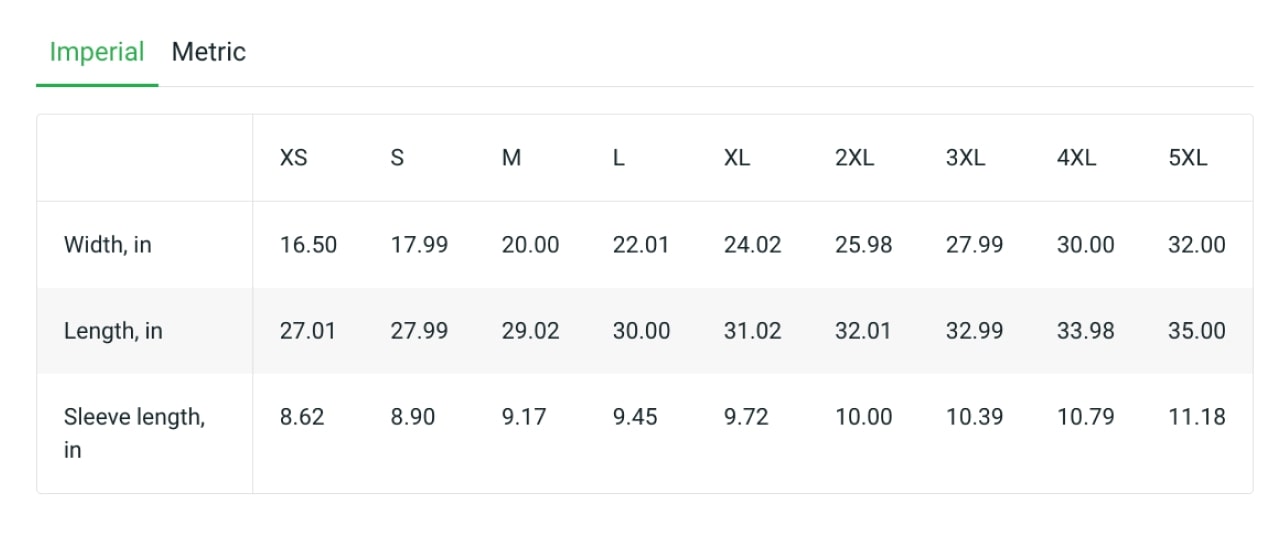Switch to the Metric tab

[208, 52]
